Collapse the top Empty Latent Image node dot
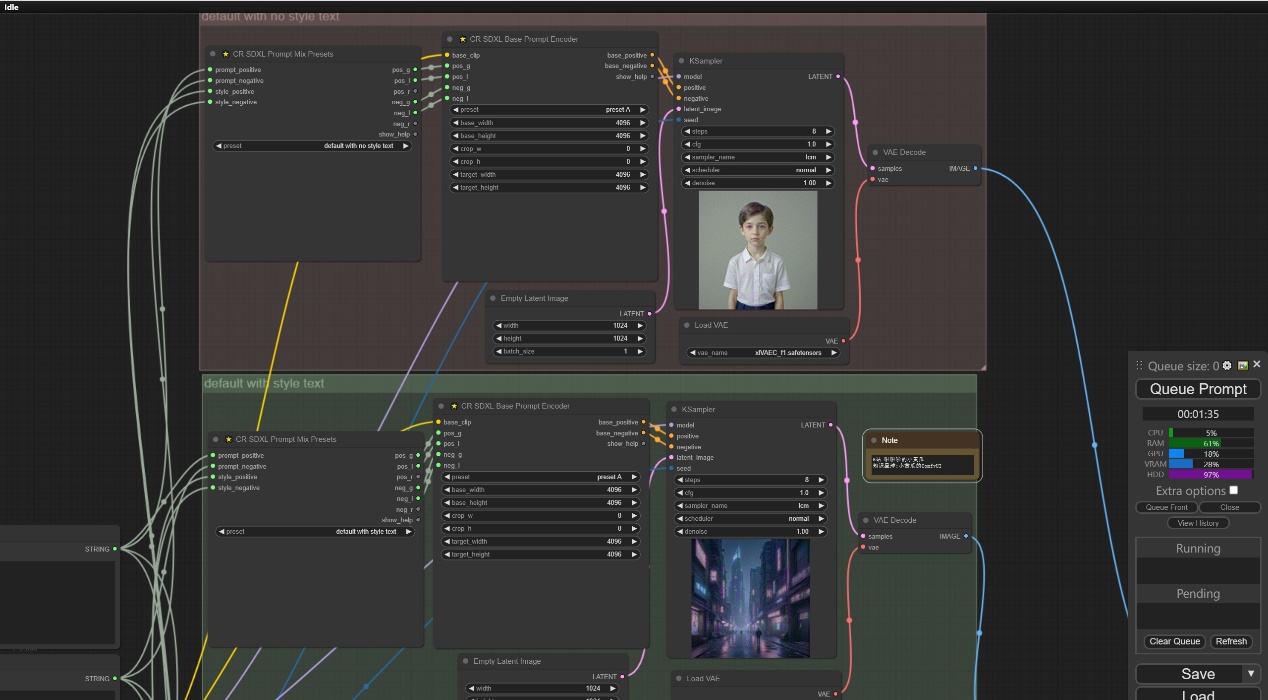The height and width of the screenshot is (700, 1268). click(494, 298)
